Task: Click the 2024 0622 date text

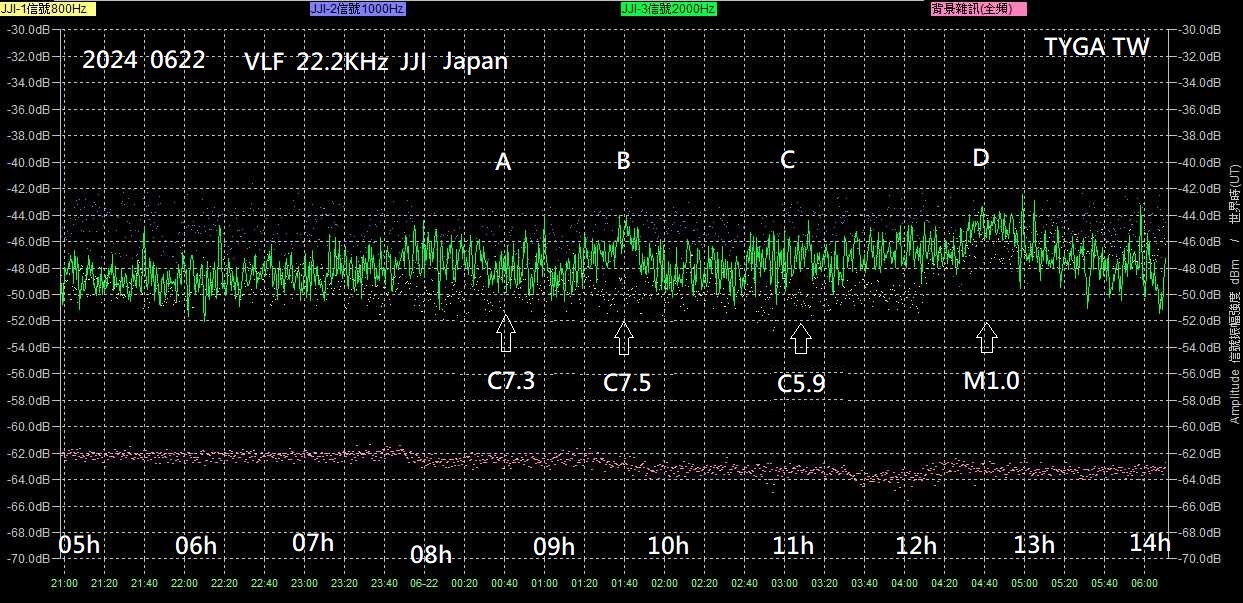Action: (143, 60)
